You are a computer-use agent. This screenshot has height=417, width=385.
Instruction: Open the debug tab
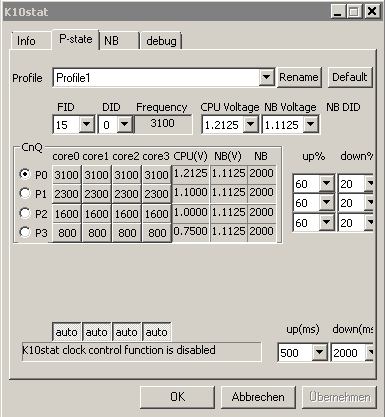pyautogui.click(x=161, y=41)
